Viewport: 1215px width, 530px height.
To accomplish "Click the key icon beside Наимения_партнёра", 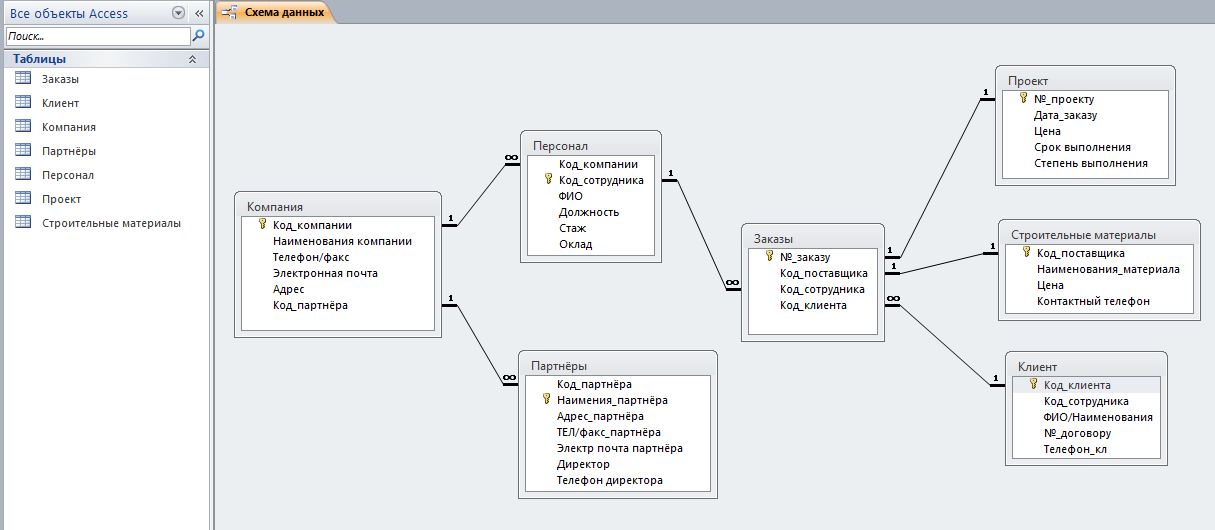I will point(546,400).
